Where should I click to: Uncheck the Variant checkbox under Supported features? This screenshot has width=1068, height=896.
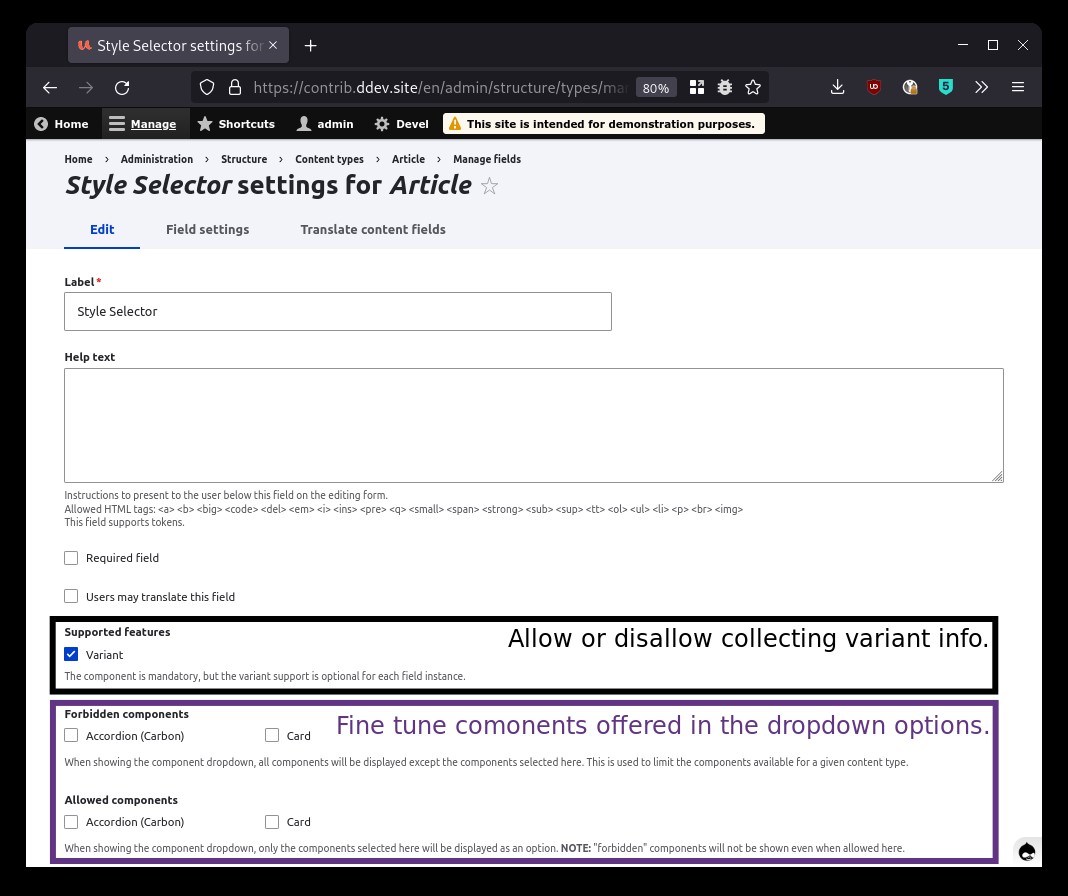(x=71, y=654)
